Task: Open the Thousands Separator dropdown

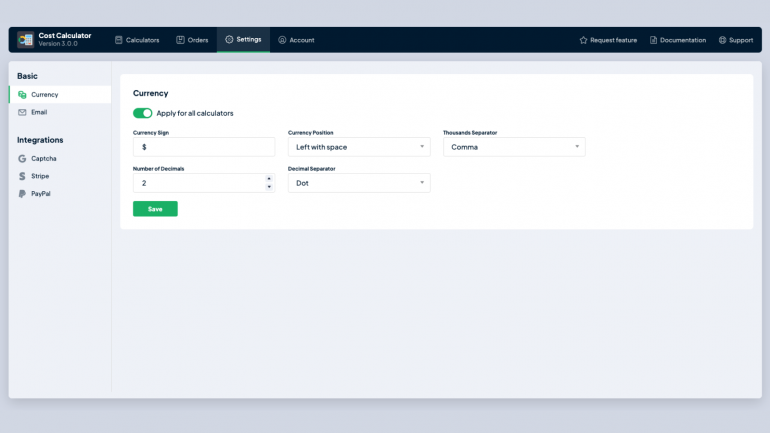Action: point(513,147)
